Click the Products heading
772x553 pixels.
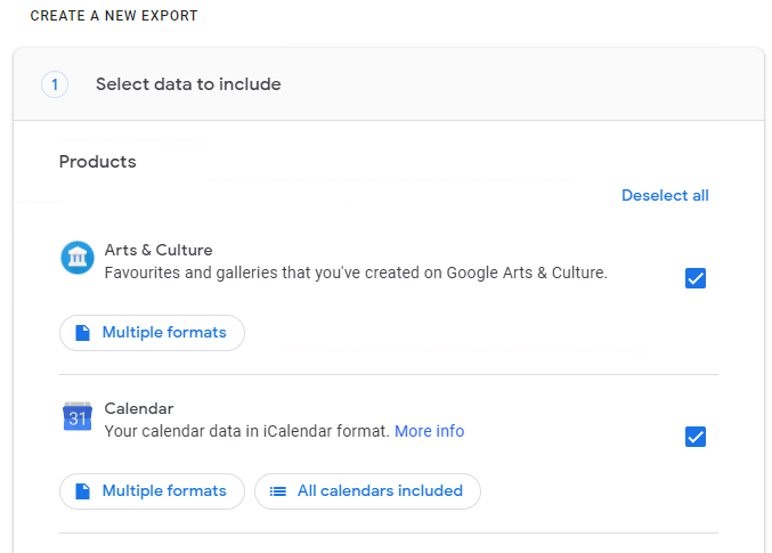pyautogui.click(x=97, y=162)
